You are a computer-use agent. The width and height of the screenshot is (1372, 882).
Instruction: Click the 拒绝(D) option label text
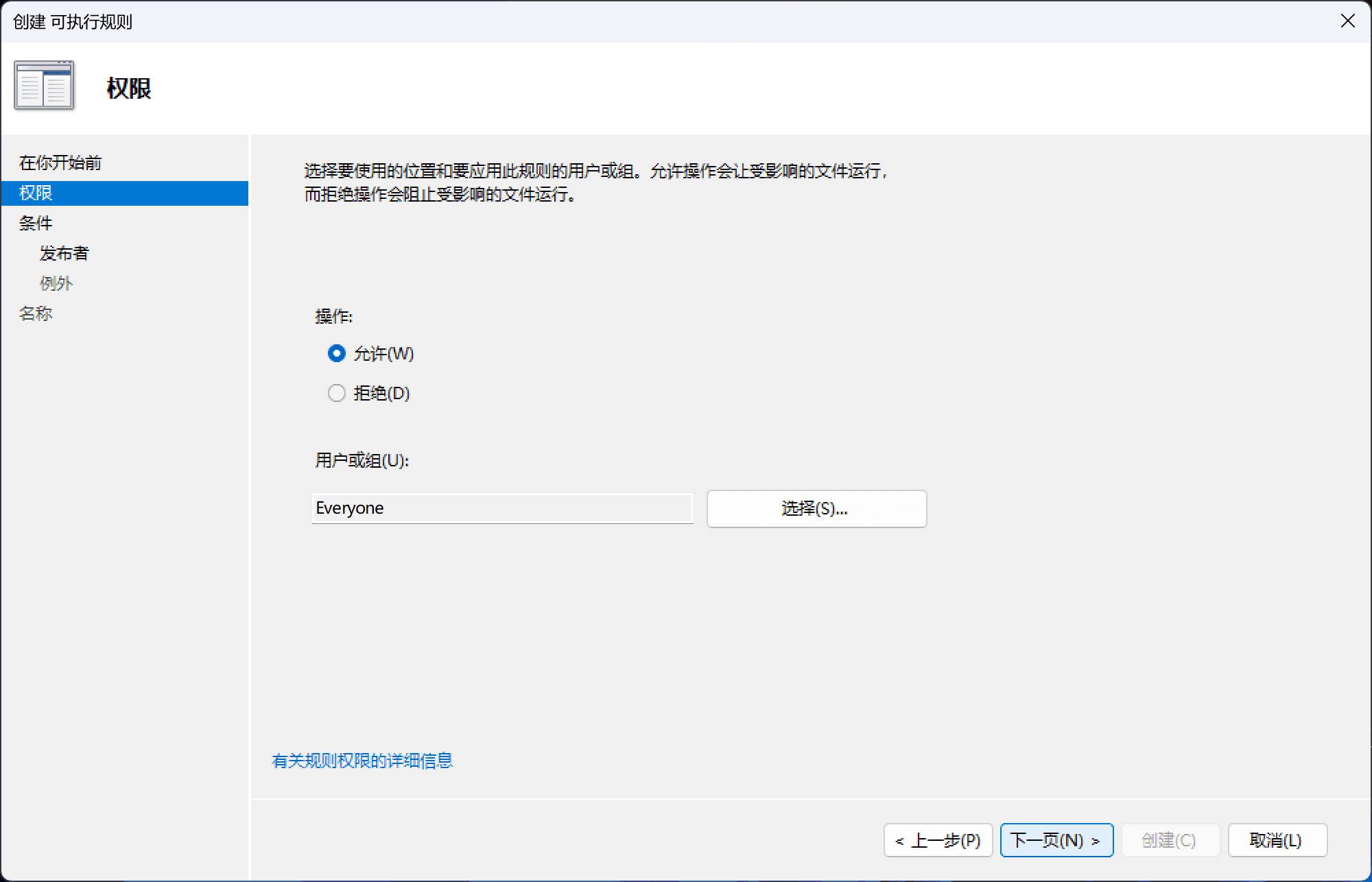[381, 394]
